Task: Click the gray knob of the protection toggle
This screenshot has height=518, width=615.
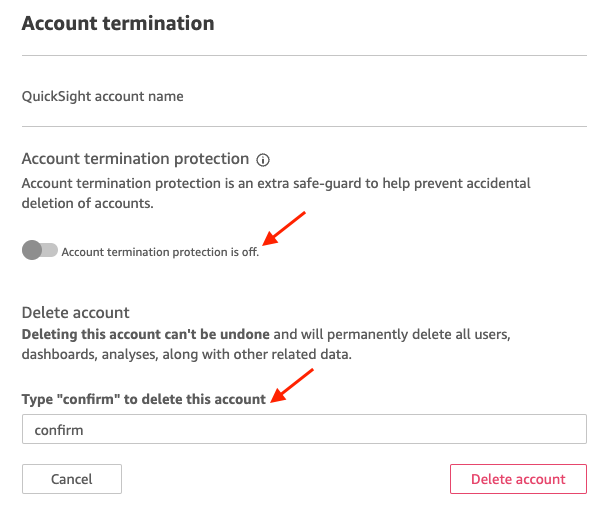Action: pyautogui.click(x=32, y=250)
